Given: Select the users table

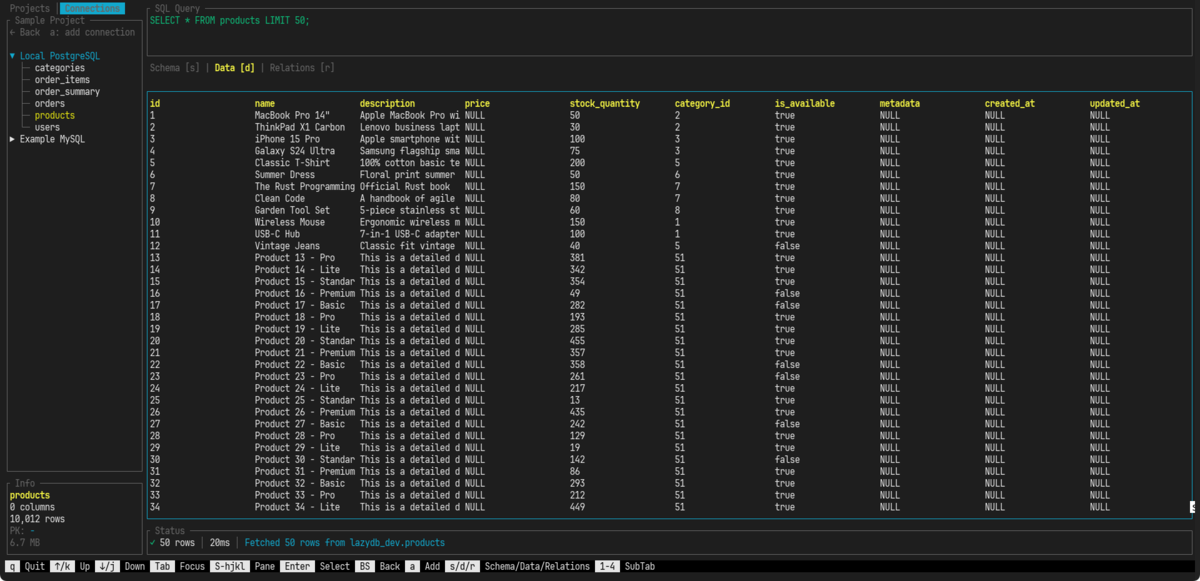Looking at the screenshot, I should pyautogui.click(x=47, y=128).
